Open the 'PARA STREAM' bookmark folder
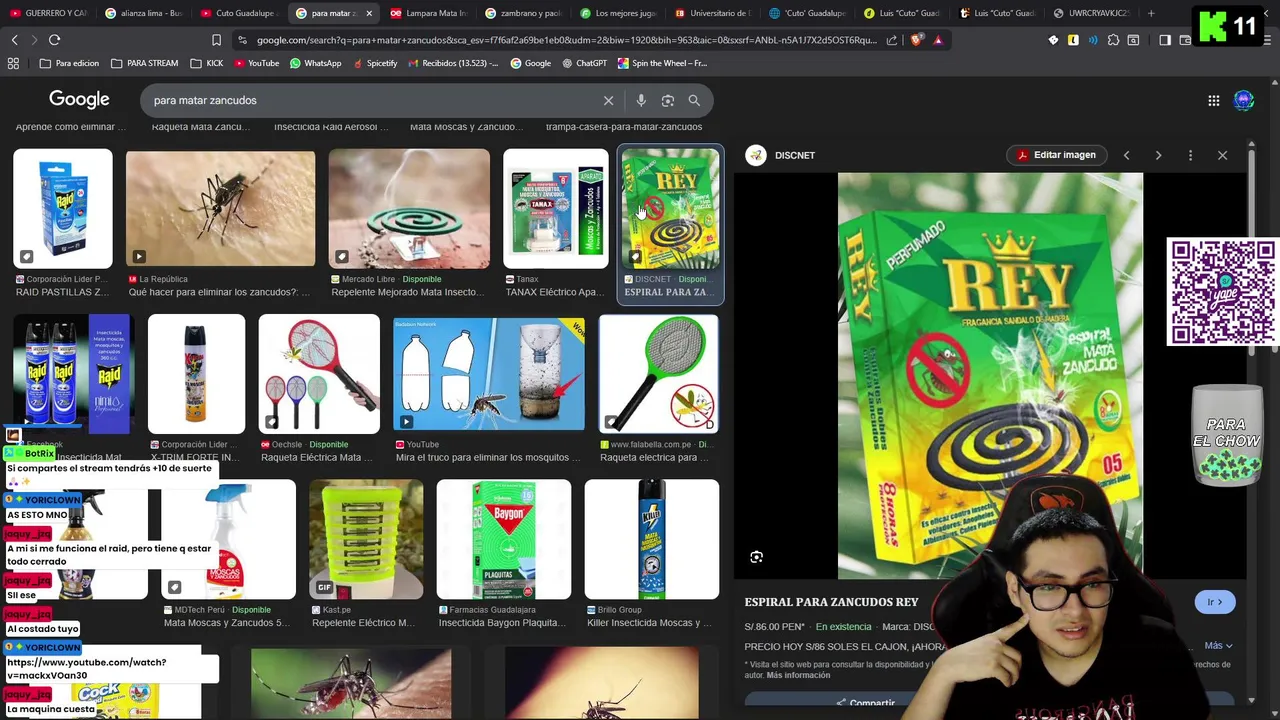 [x=144, y=63]
